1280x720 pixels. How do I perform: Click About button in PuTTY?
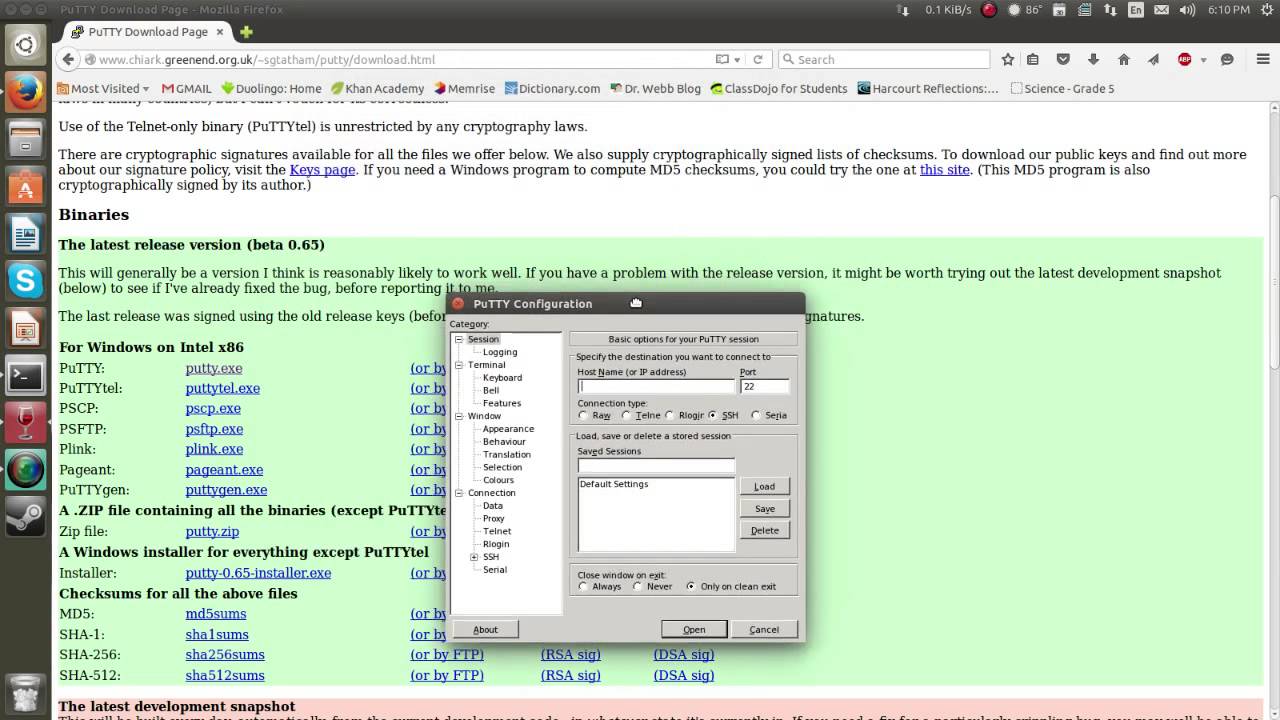pyautogui.click(x=485, y=630)
